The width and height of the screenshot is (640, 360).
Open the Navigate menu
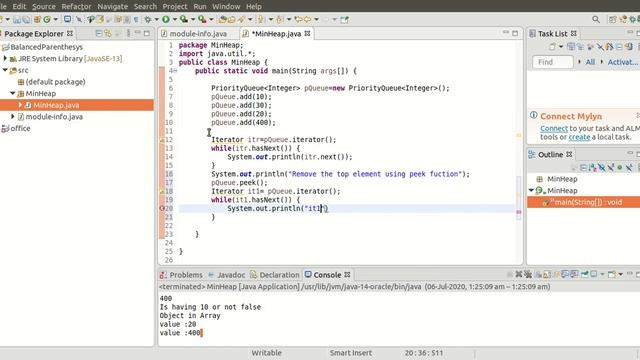[112, 7]
